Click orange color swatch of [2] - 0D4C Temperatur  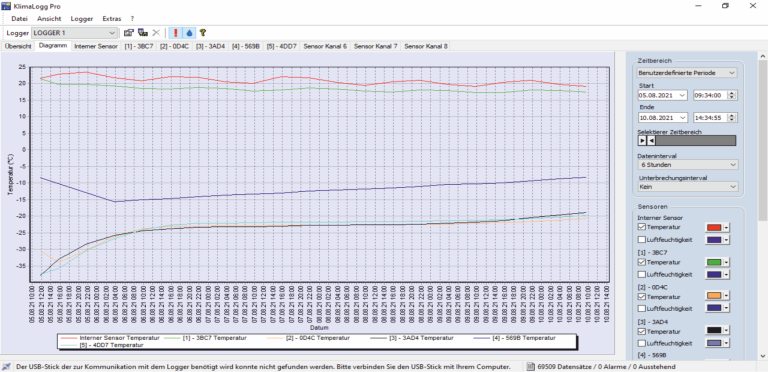[x=714, y=297]
